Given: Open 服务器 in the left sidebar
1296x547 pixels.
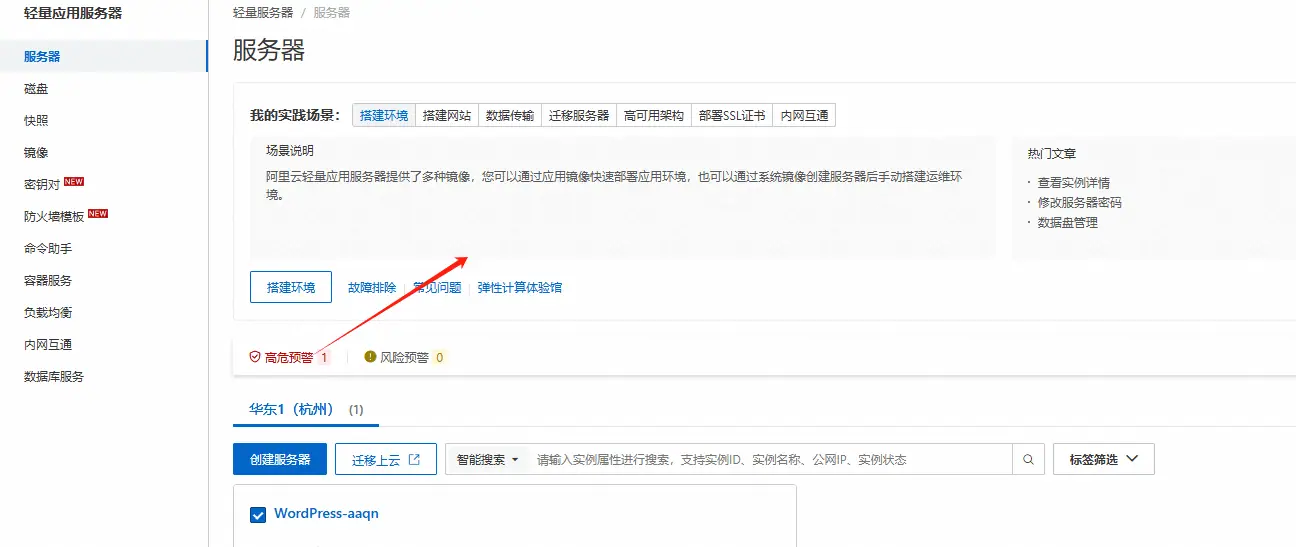Looking at the screenshot, I should click(104, 56).
